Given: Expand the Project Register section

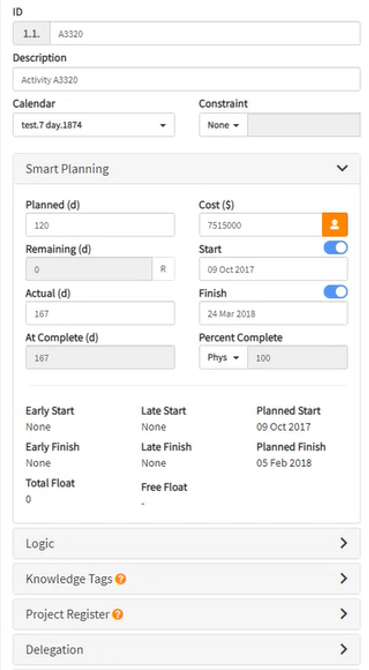Looking at the screenshot, I should tap(187, 614).
